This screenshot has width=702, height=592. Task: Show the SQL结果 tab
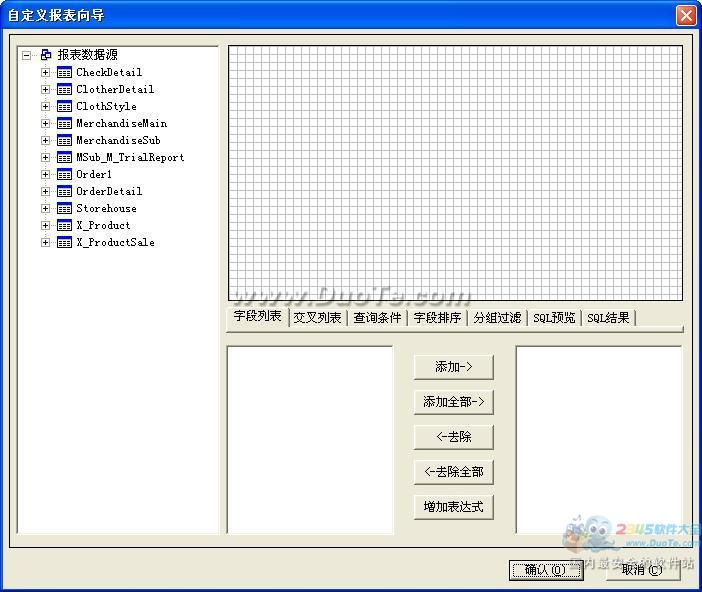tap(608, 317)
